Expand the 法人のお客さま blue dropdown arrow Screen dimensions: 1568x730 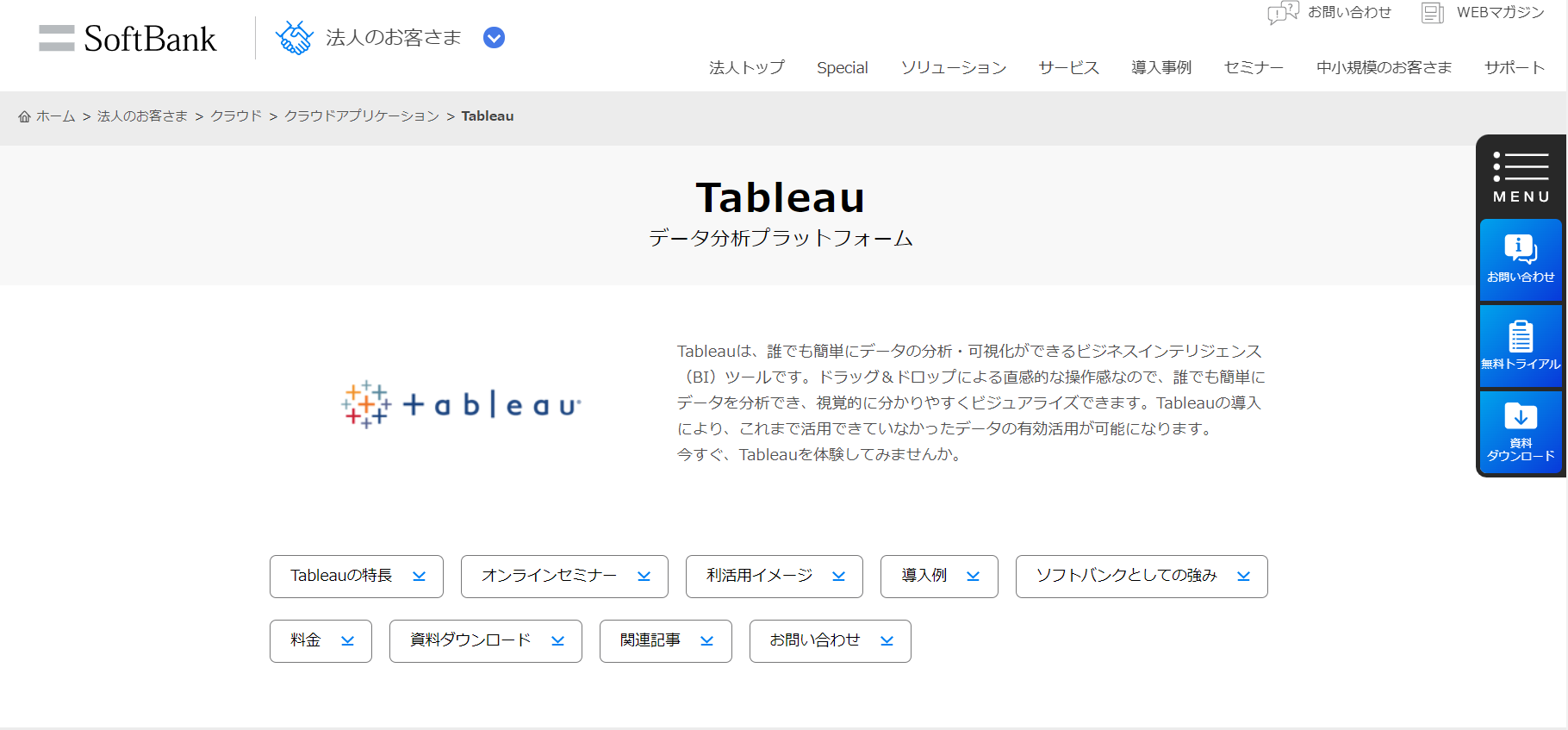coord(494,38)
